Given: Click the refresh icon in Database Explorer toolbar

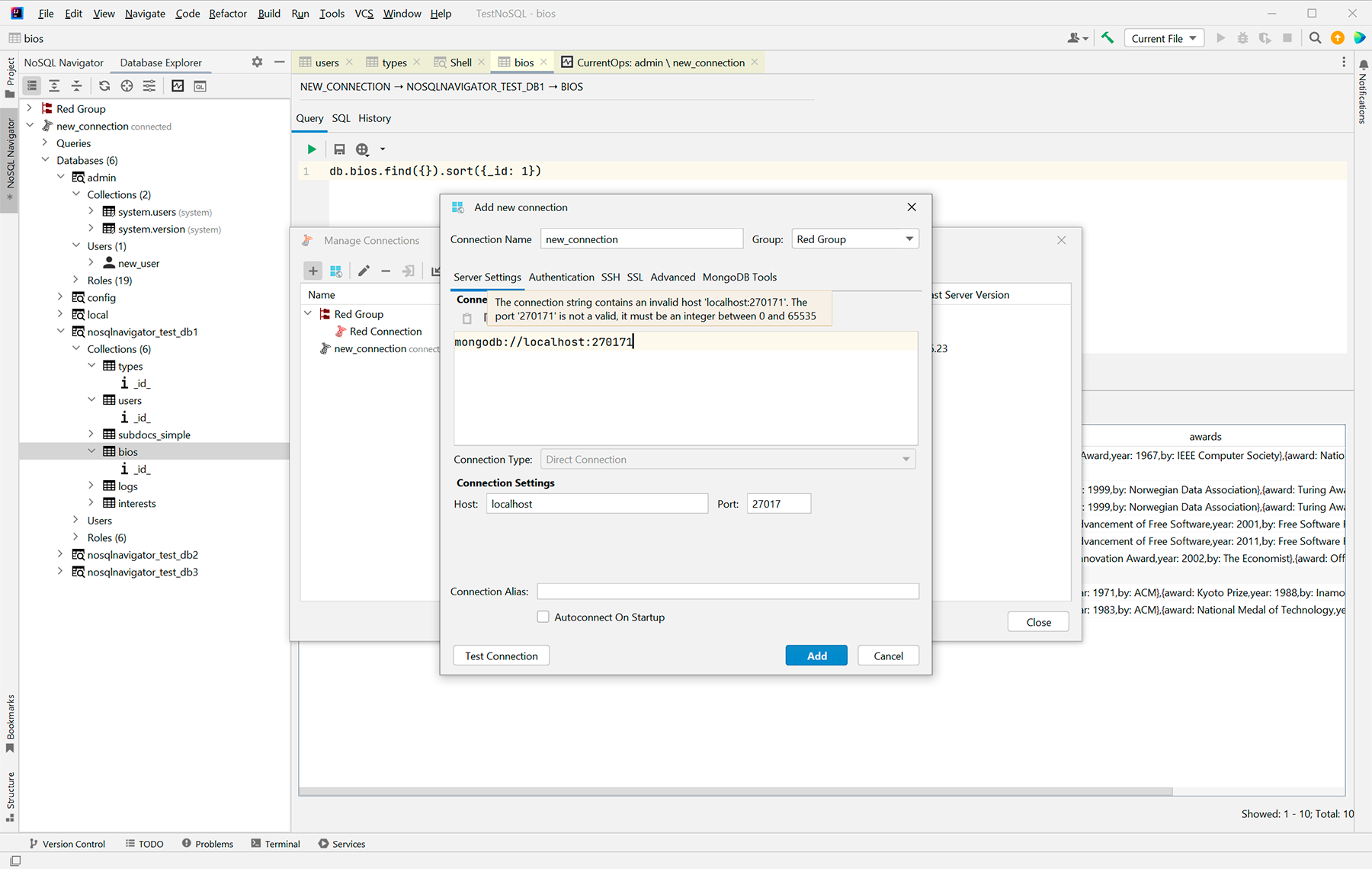Looking at the screenshot, I should tap(104, 86).
